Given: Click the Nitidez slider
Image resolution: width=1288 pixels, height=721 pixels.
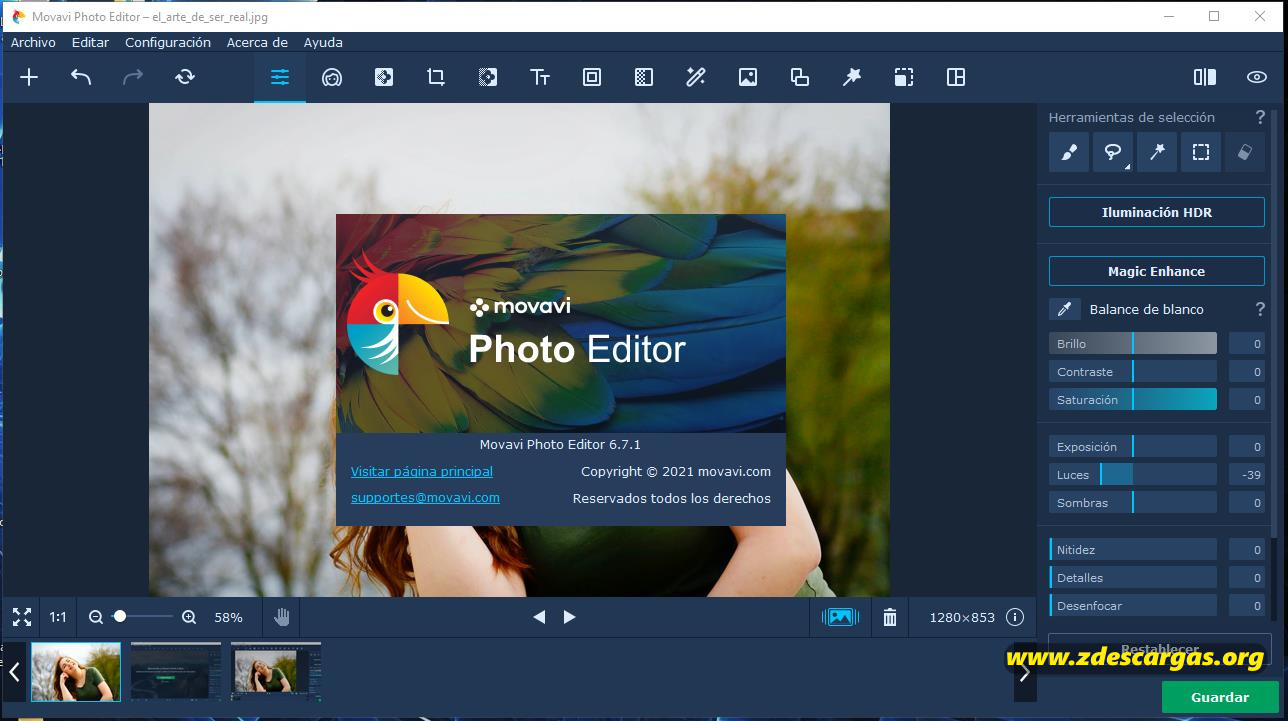Looking at the screenshot, I should 1133,549.
